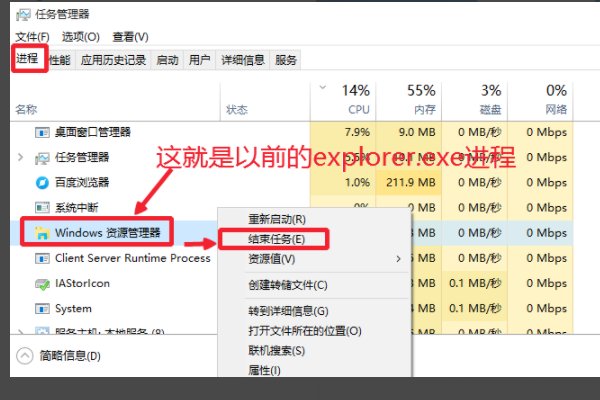Viewport: 600px width, 400px height.
Task: Click the System process icon
Action: tap(42, 309)
